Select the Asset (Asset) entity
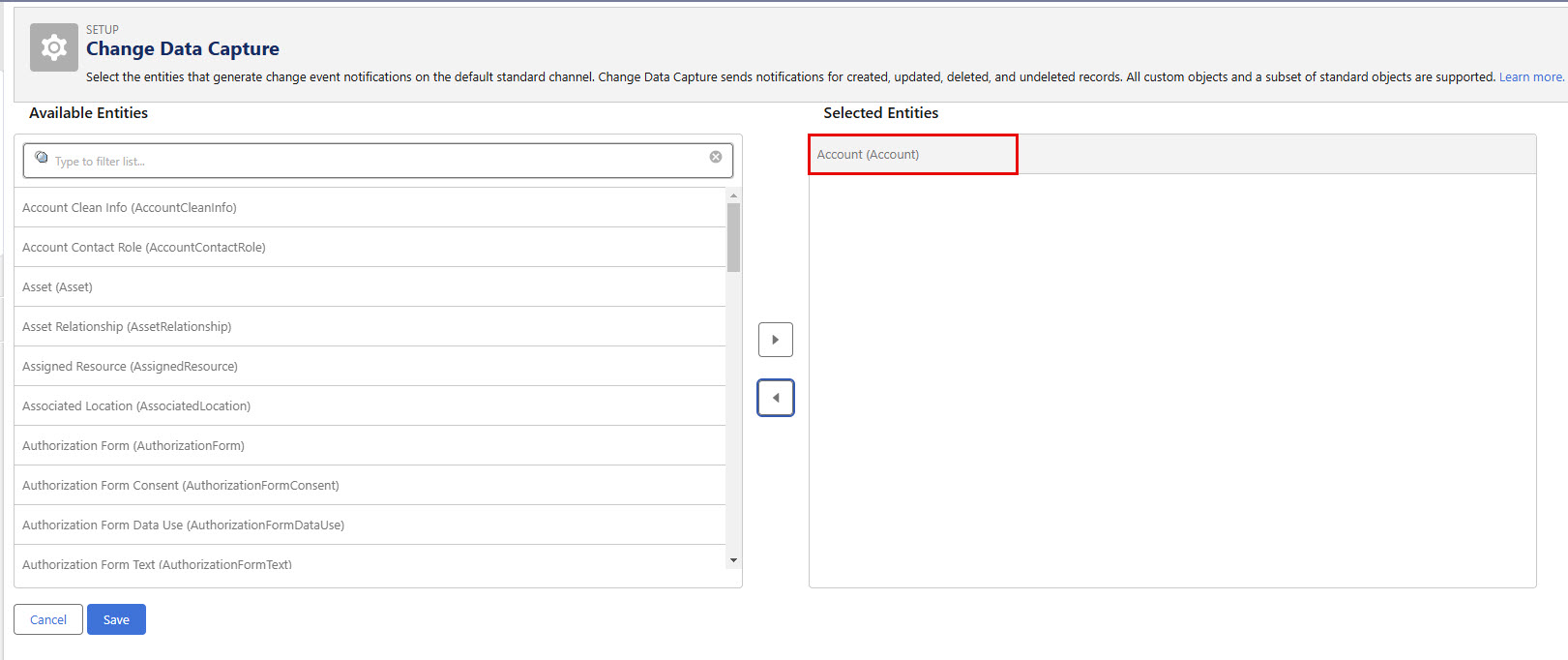1568x660 pixels. (370, 286)
